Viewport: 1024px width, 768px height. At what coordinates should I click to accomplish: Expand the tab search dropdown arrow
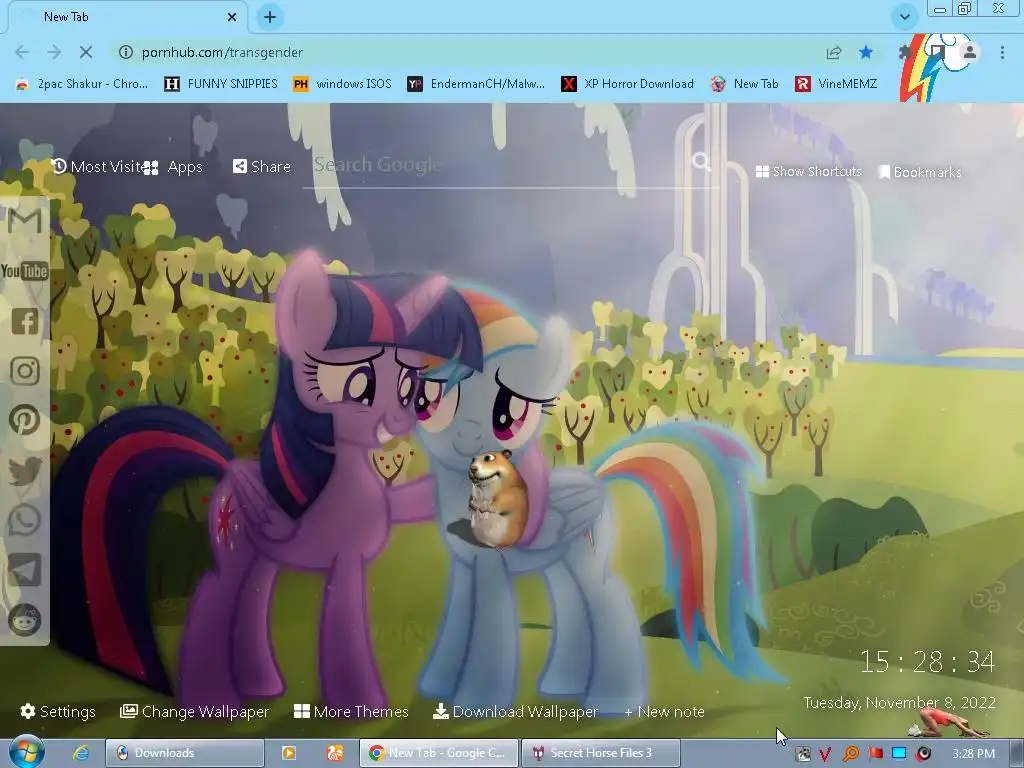904,17
